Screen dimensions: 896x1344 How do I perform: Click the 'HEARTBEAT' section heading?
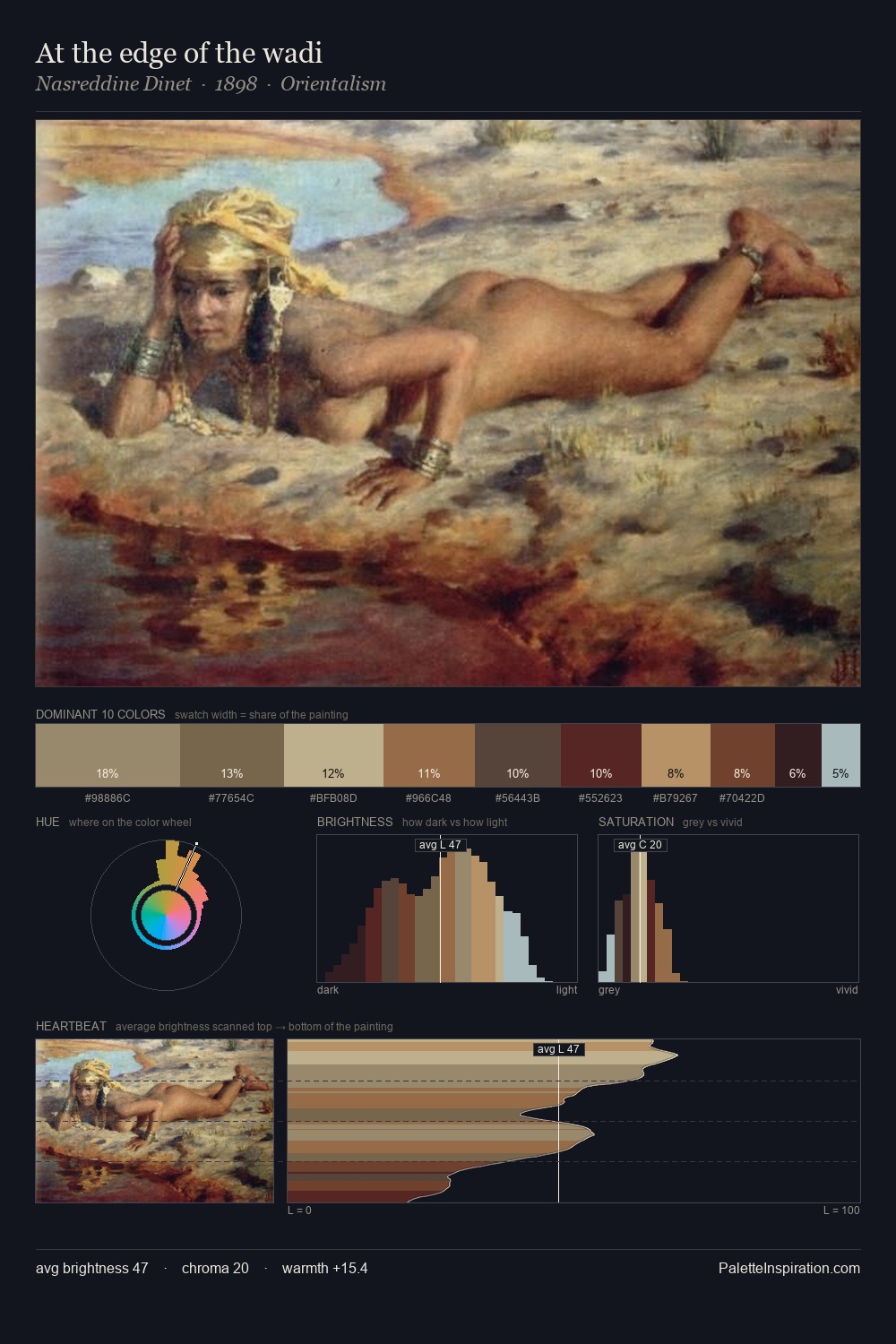(x=71, y=1027)
